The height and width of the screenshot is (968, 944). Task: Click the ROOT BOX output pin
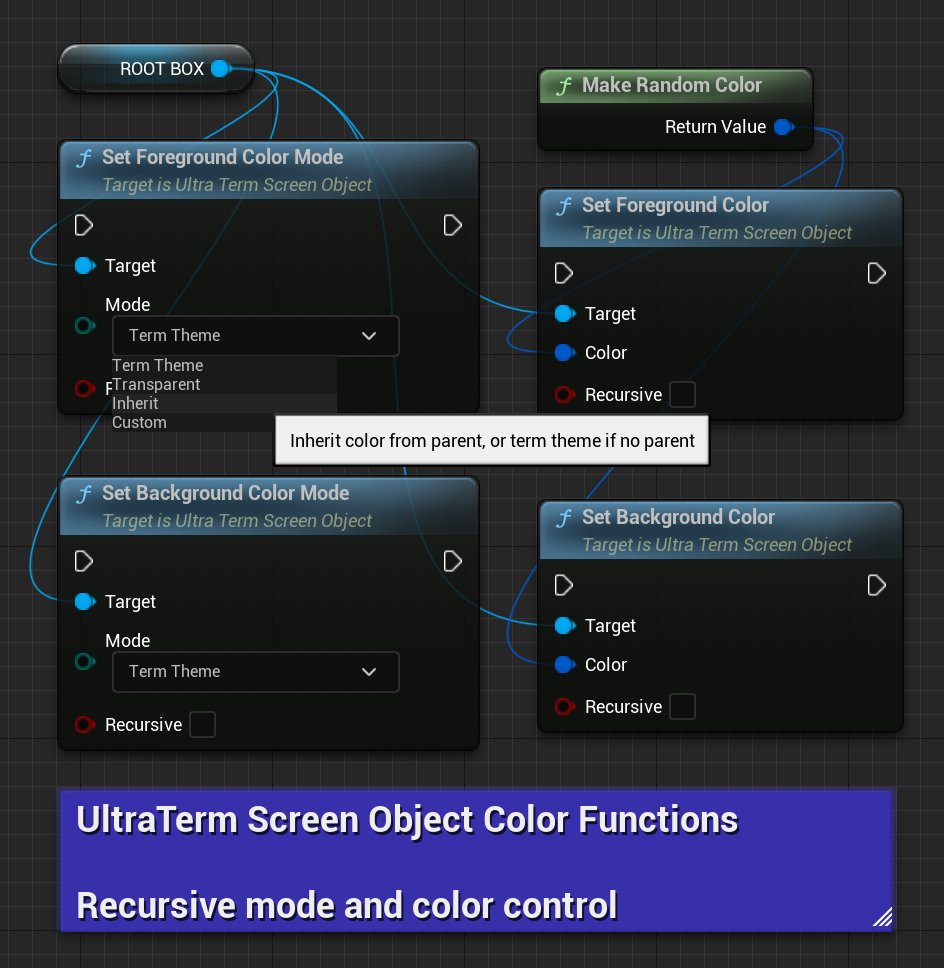click(220, 69)
